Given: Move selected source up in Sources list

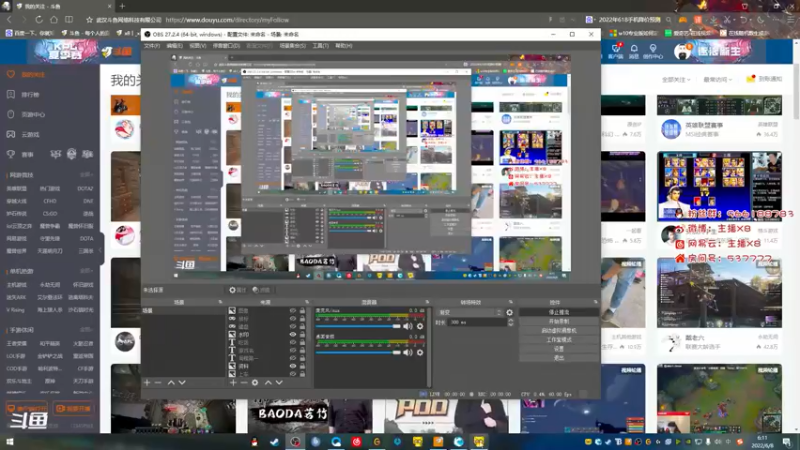Looking at the screenshot, I should click(x=268, y=382).
